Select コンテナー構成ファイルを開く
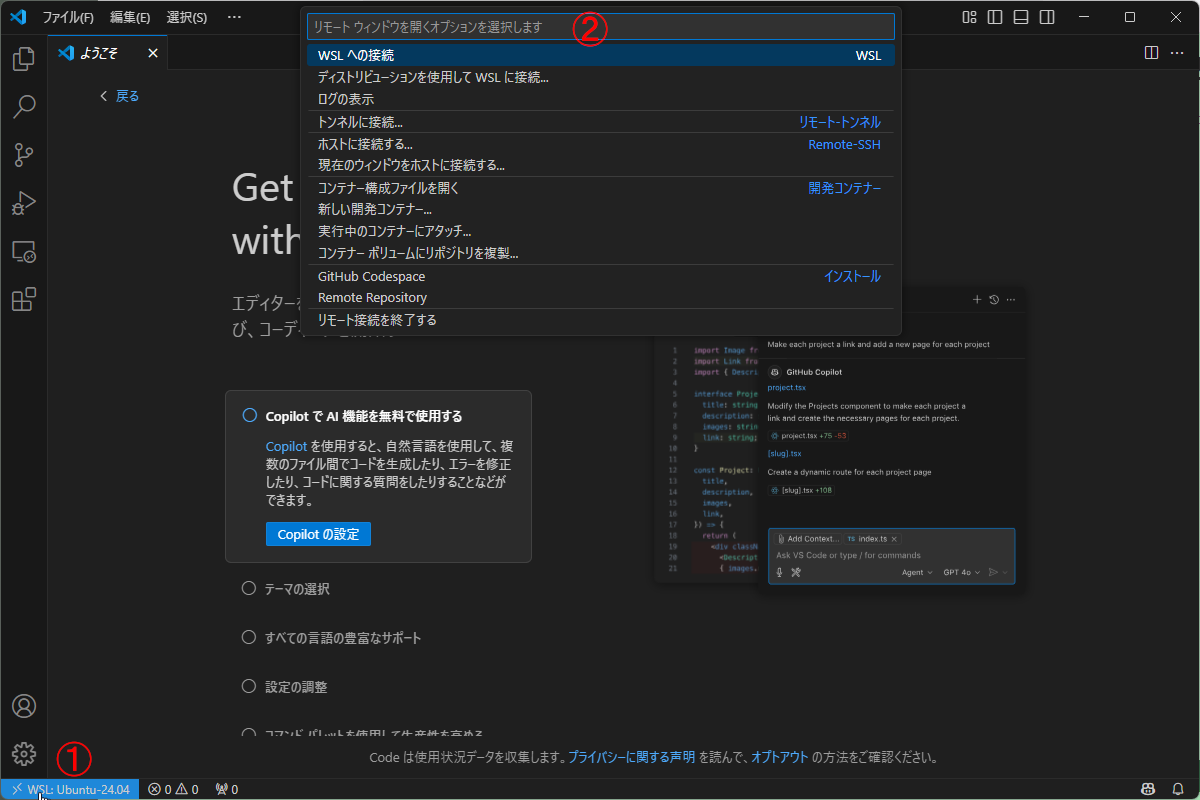This screenshot has height=800, width=1200. pos(601,188)
